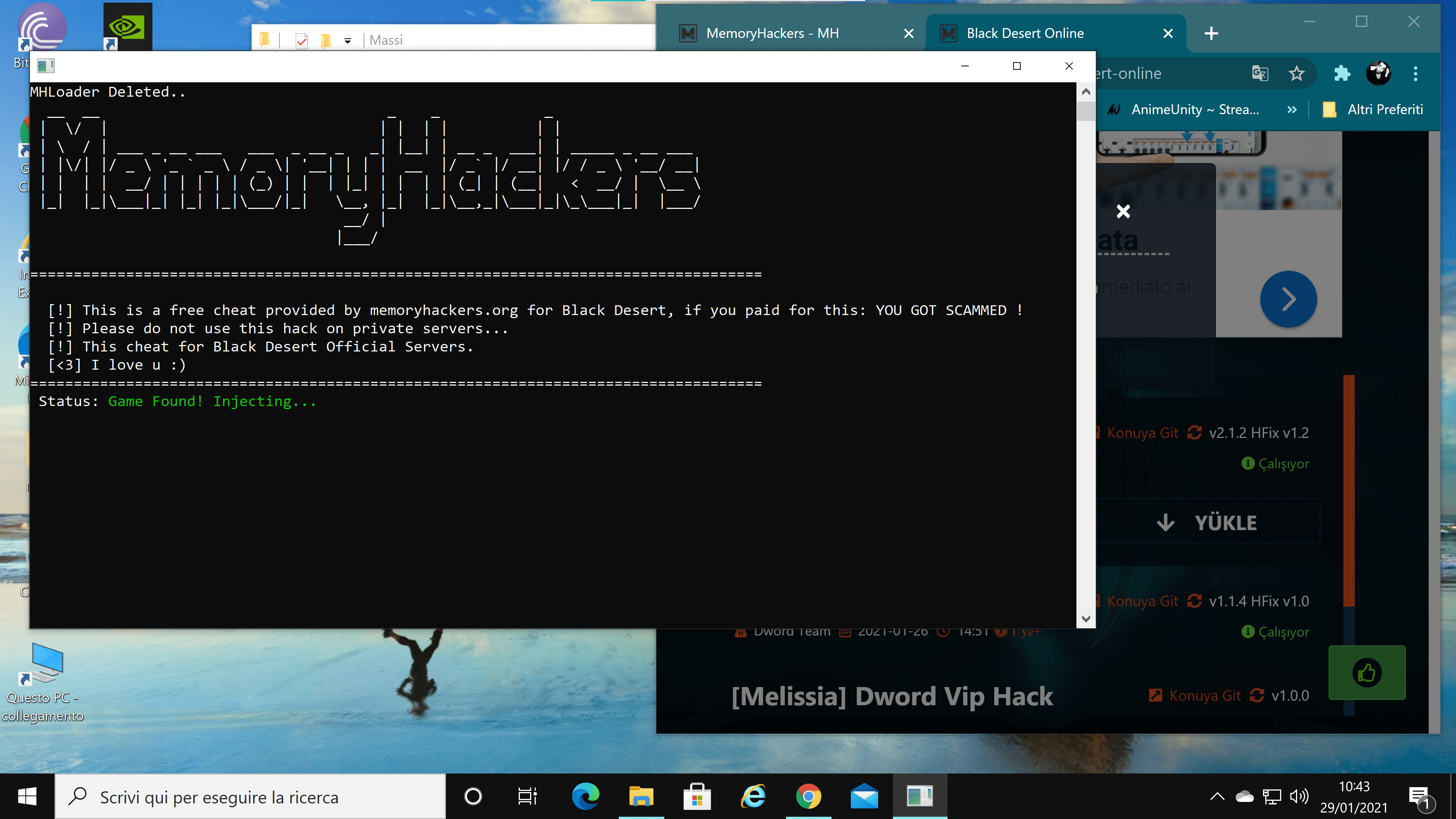Viewport: 1456px width, 819px height.
Task: Open the Altri Preferiti bookmarks folder
Action: pyautogui.click(x=1373, y=110)
